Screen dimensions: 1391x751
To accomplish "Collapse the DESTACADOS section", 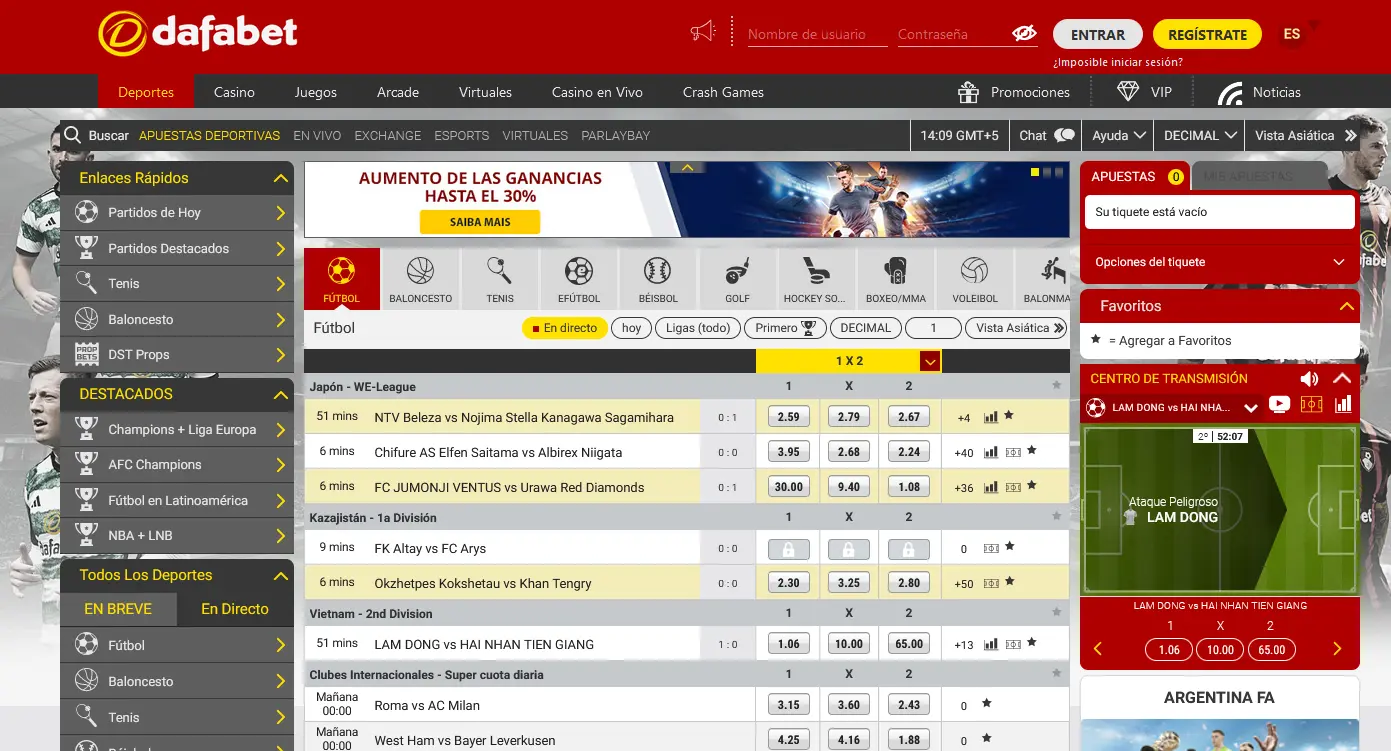I will click(x=281, y=395).
